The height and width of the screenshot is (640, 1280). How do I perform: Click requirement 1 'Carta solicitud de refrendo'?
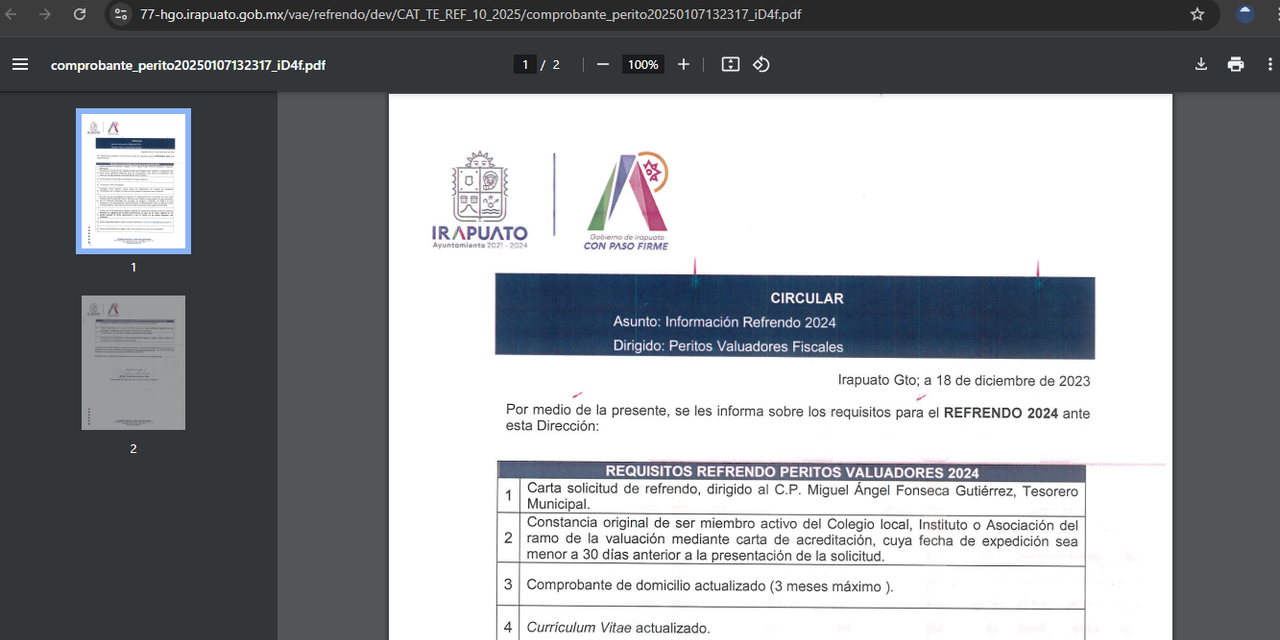pyautogui.click(x=802, y=497)
